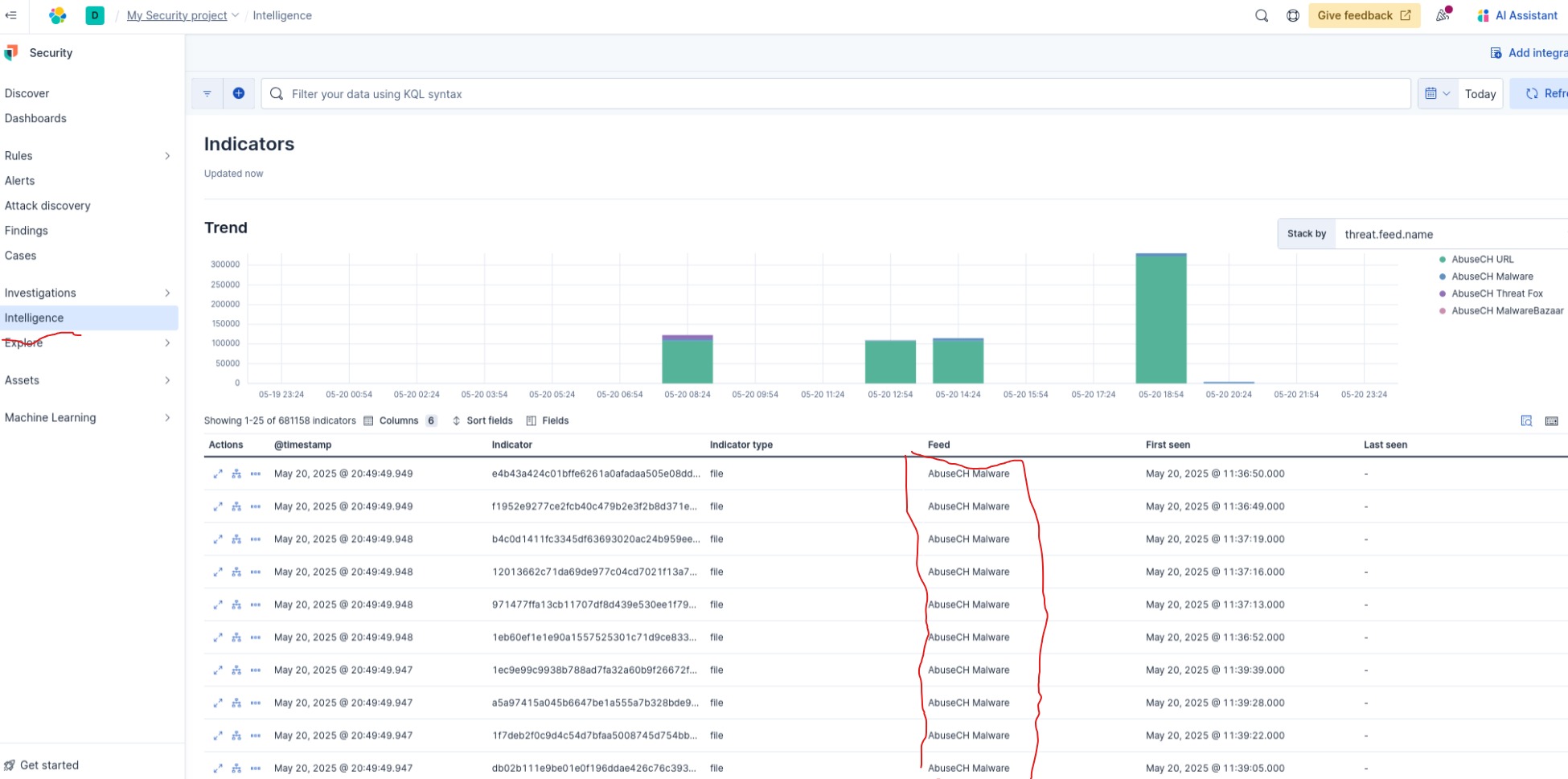1568x779 pixels.
Task: Open Get started link
Action: [x=42, y=765]
